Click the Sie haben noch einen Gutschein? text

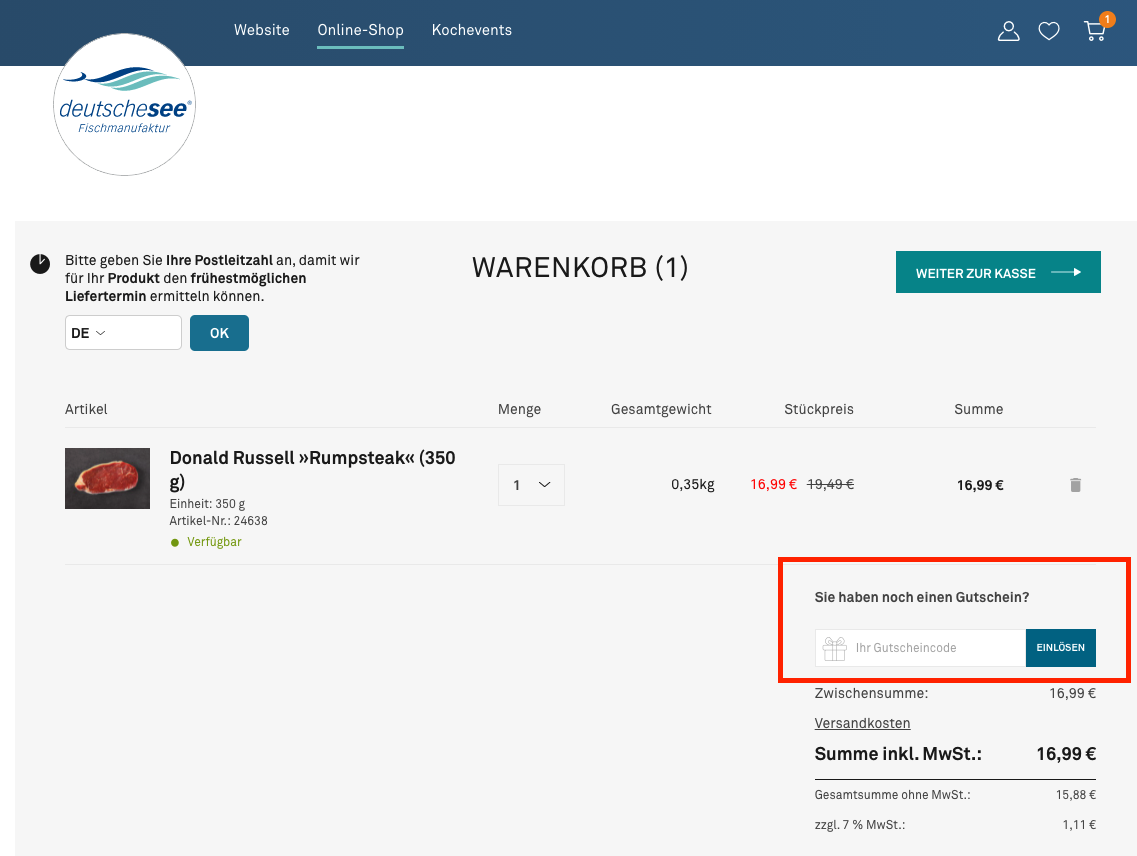click(922, 597)
